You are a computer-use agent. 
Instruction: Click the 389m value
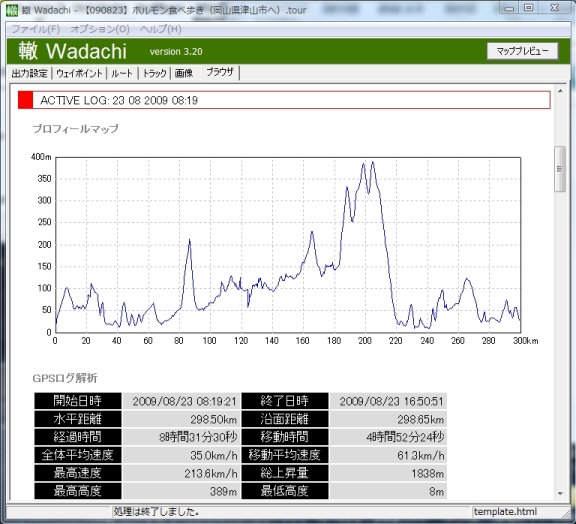224,491
